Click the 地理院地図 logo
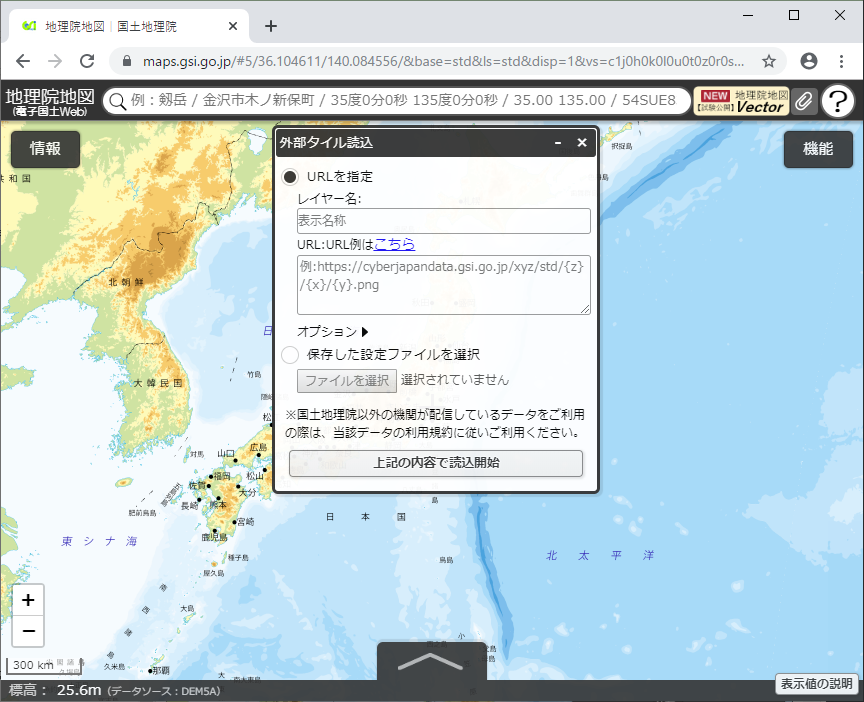 point(50,102)
